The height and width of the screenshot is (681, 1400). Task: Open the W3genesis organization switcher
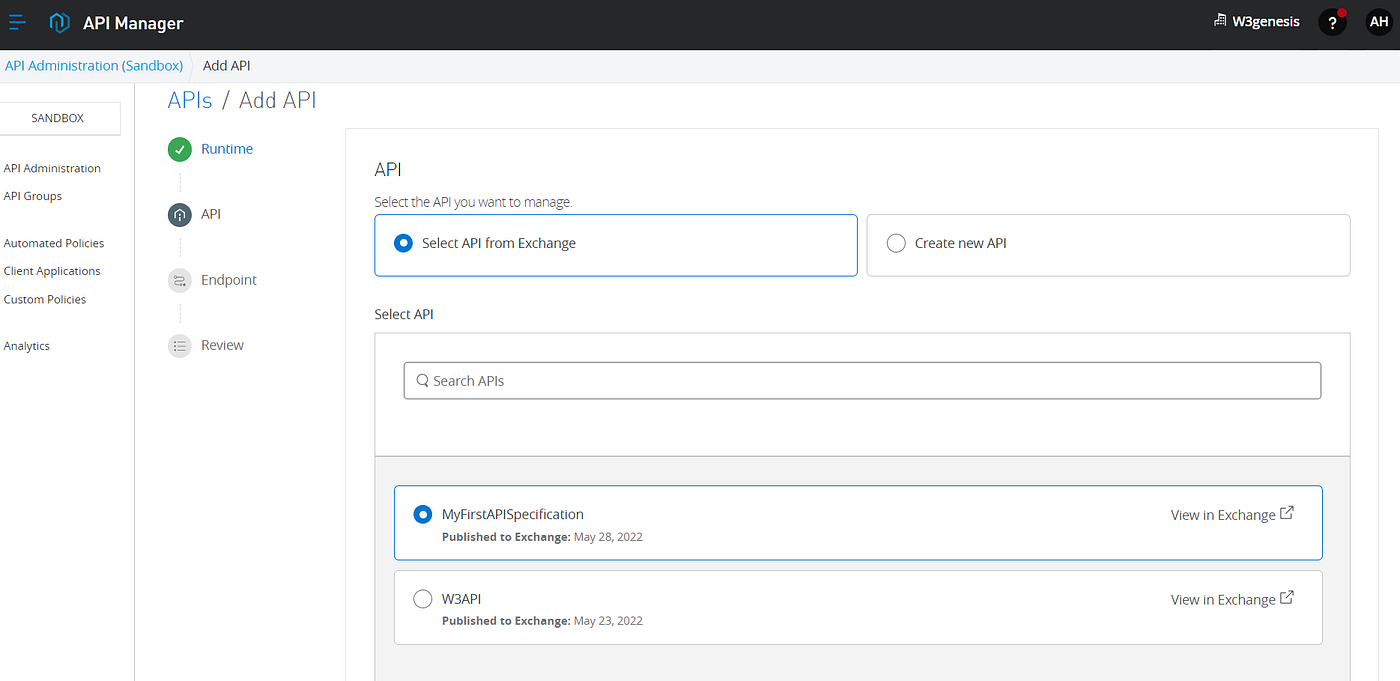(1256, 21)
